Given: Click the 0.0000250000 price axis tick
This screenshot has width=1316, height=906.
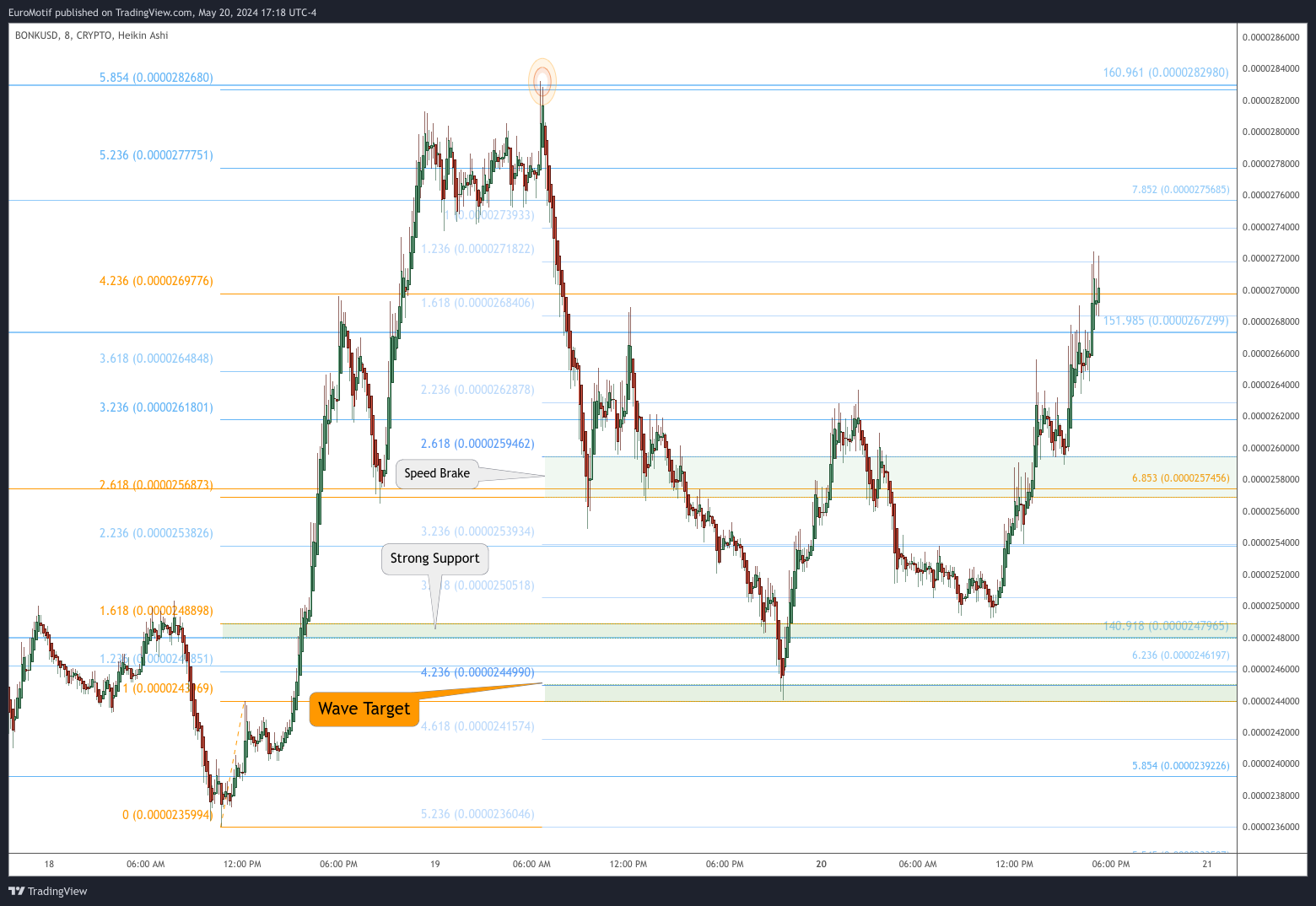Looking at the screenshot, I should (1270, 606).
